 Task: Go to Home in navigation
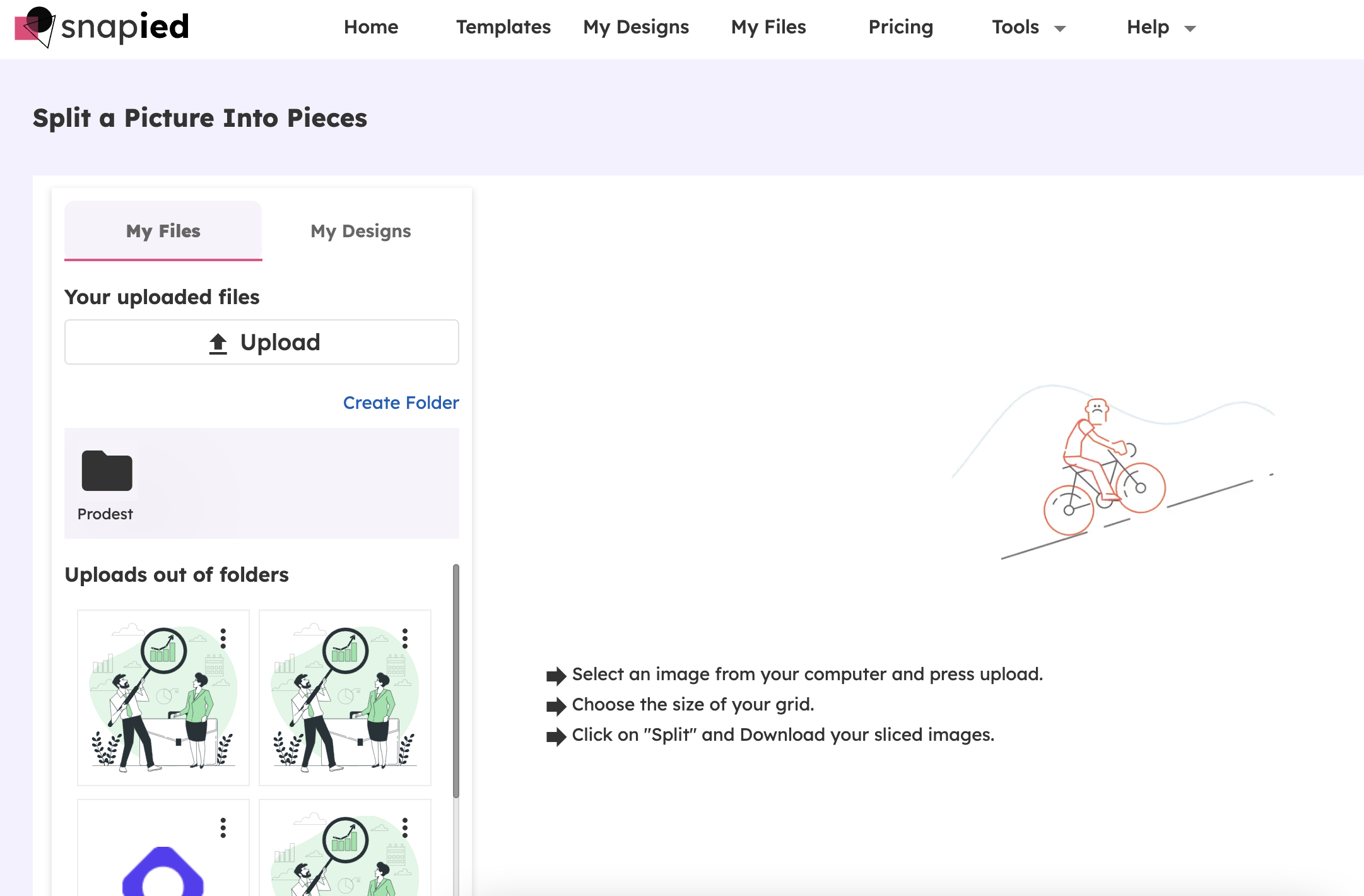(x=371, y=27)
